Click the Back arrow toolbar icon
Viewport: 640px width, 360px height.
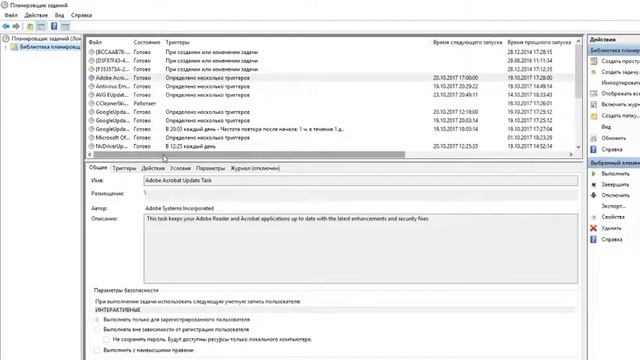pos(6,27)
